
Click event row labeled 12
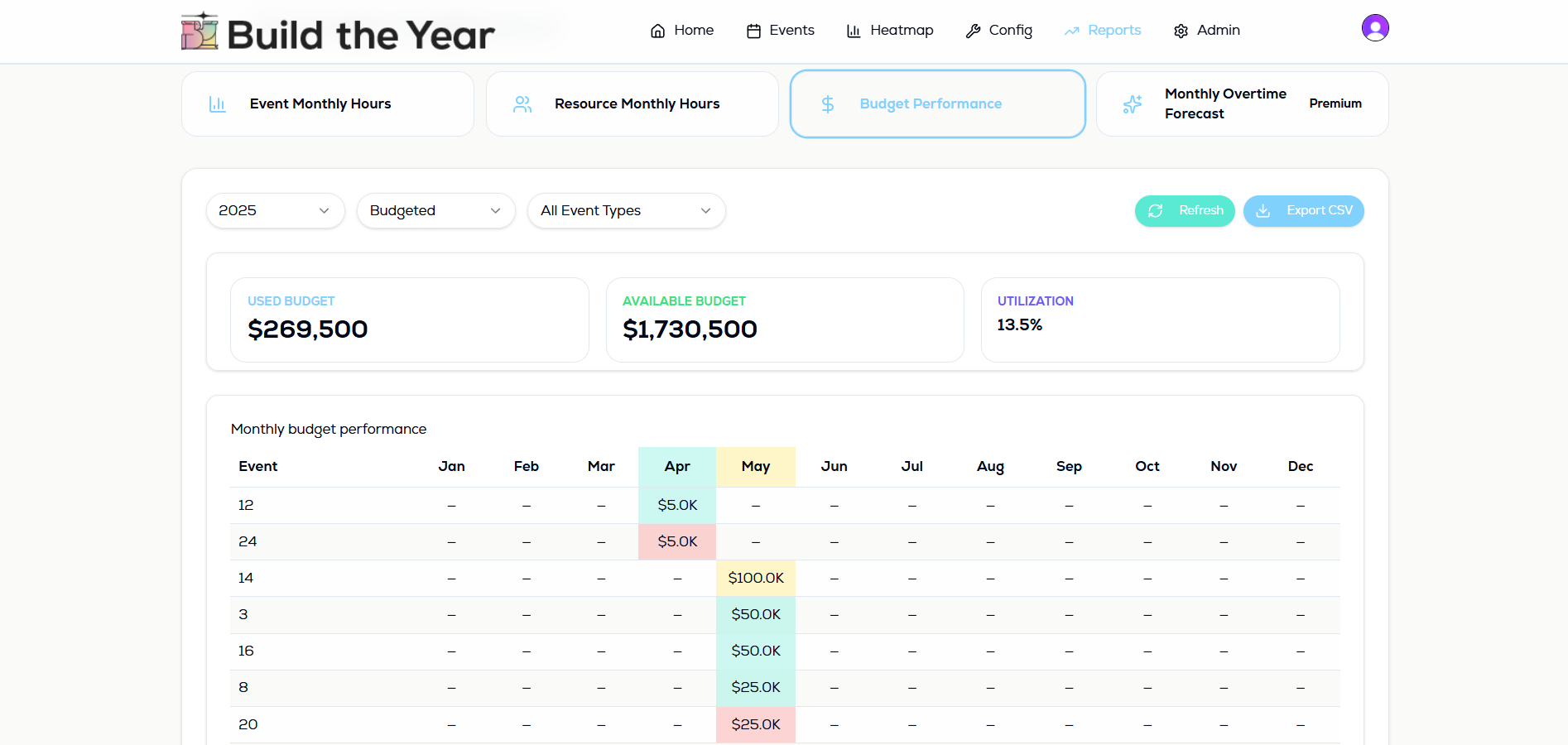coord(785,505)
